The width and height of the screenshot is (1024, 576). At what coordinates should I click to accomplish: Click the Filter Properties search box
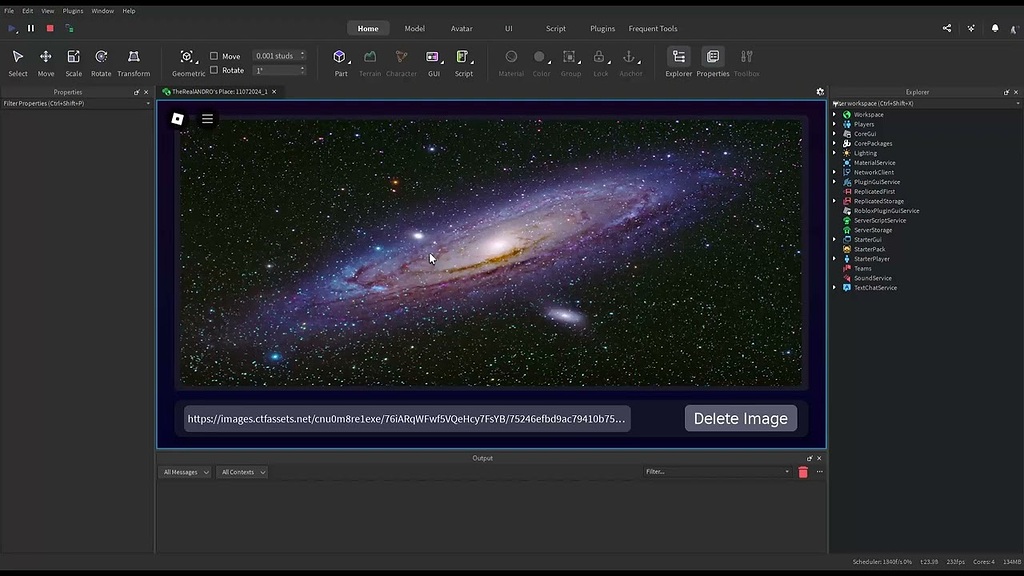click(x=76, y=103)
